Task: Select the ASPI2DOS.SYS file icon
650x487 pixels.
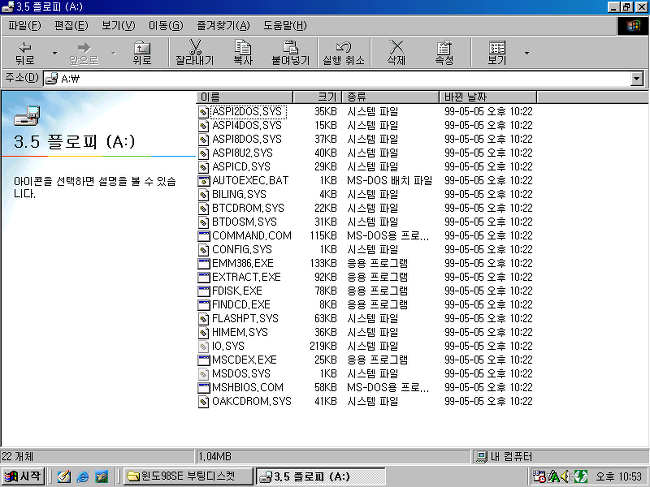Action: (x=203, y=111)
